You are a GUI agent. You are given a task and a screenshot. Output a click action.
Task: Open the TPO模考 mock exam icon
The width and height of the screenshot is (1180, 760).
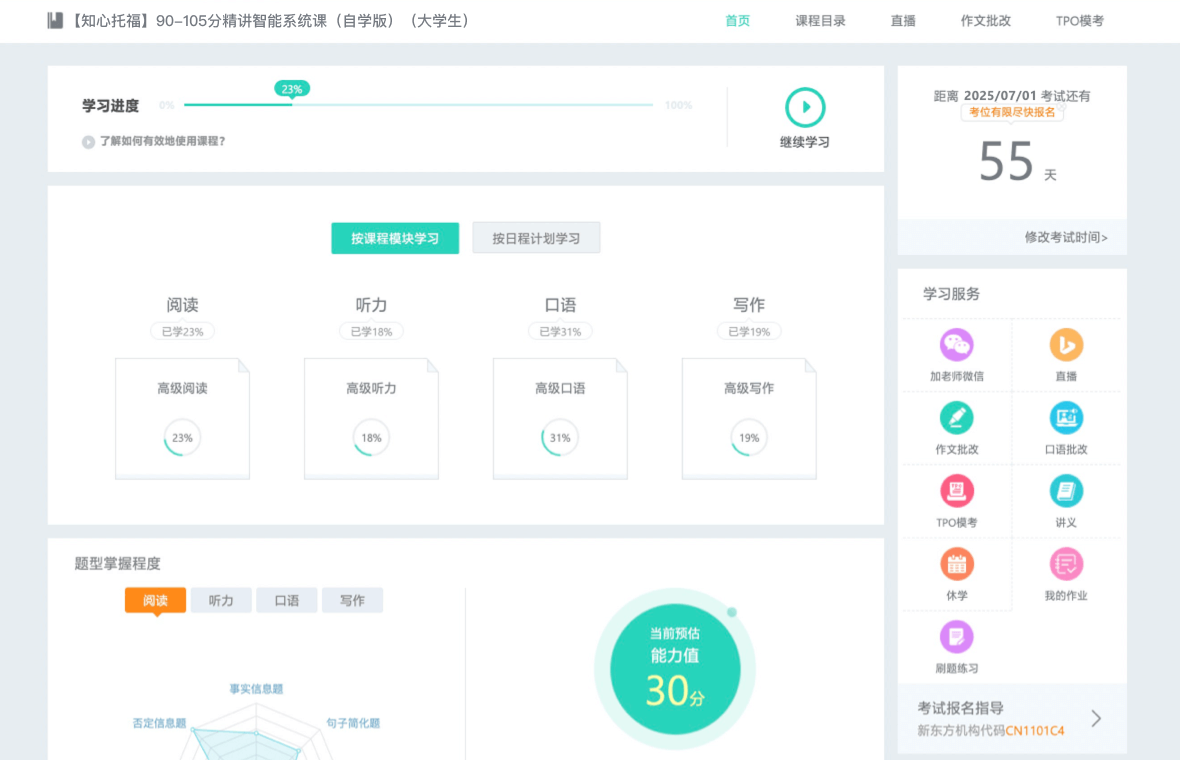956,491
